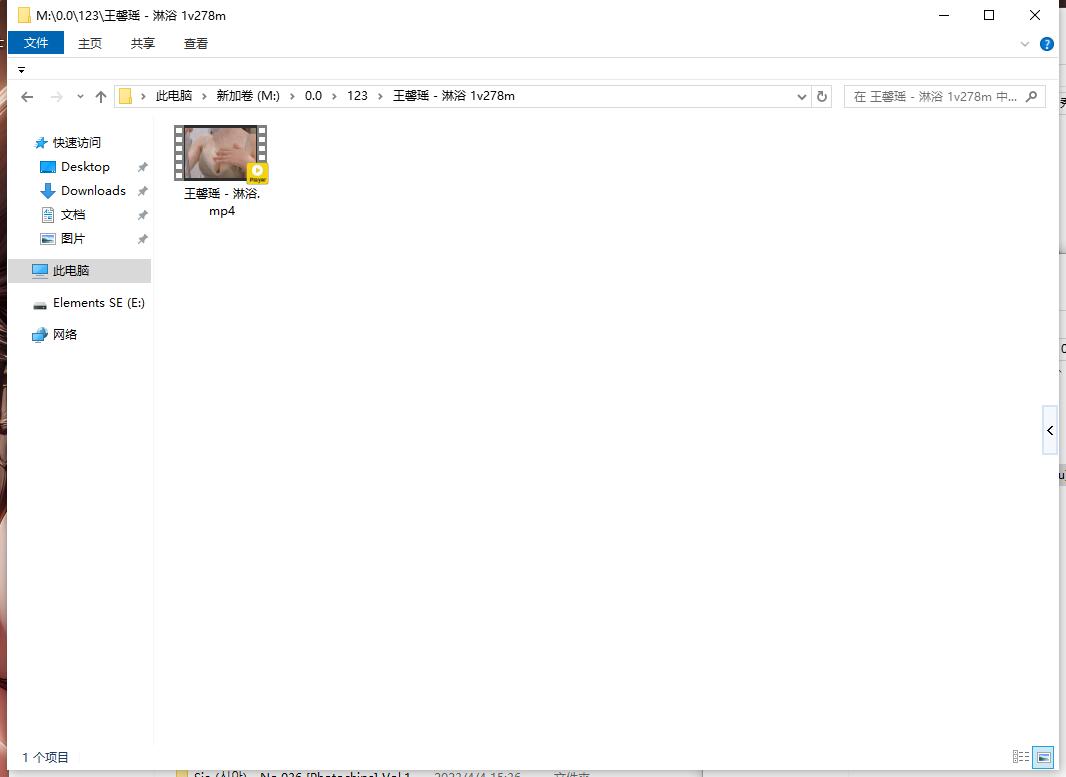Open the Quick Access Toolbar customize dropdown

(x=21, y=70)
